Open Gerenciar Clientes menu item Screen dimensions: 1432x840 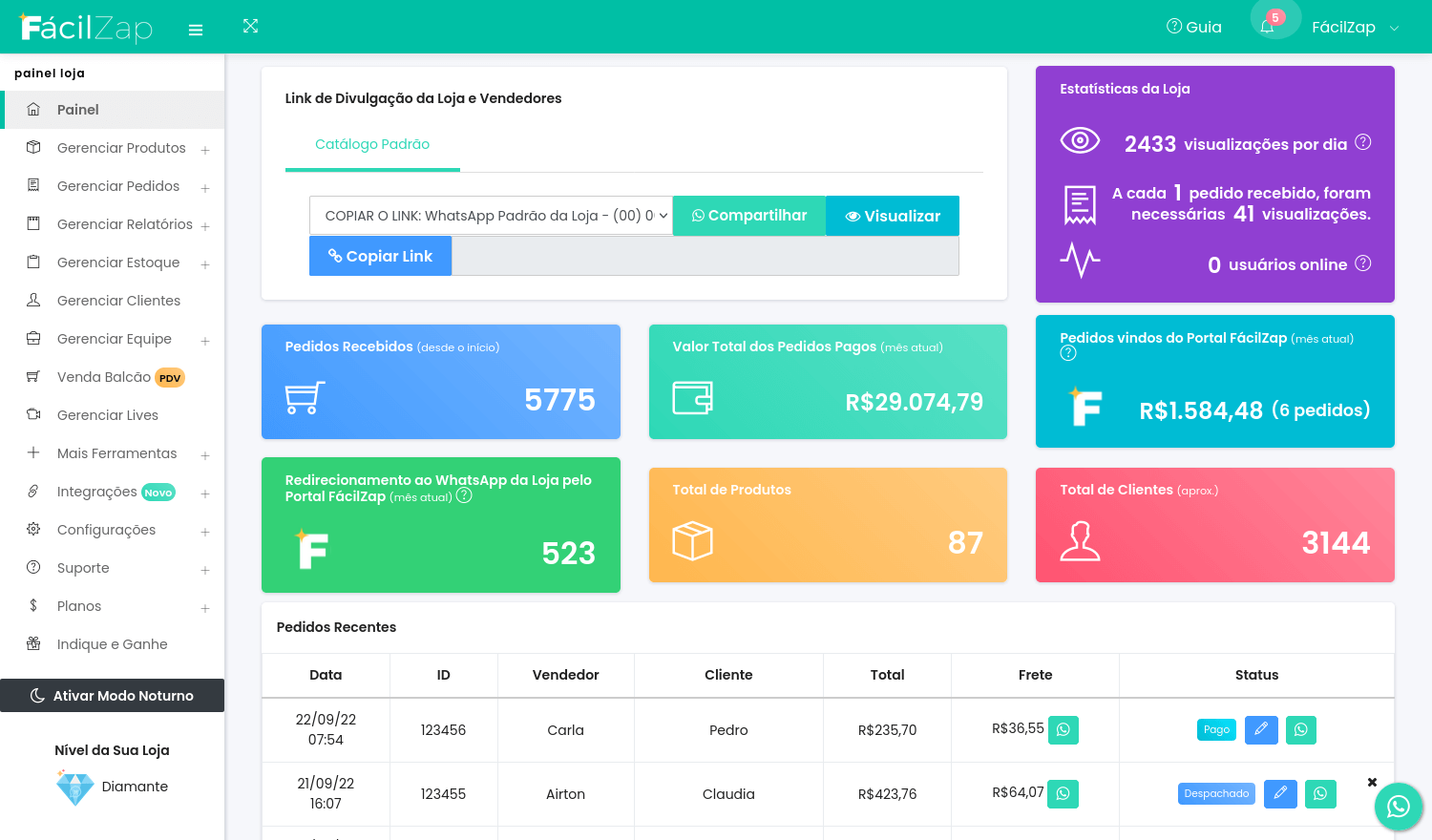coord(118,301)
